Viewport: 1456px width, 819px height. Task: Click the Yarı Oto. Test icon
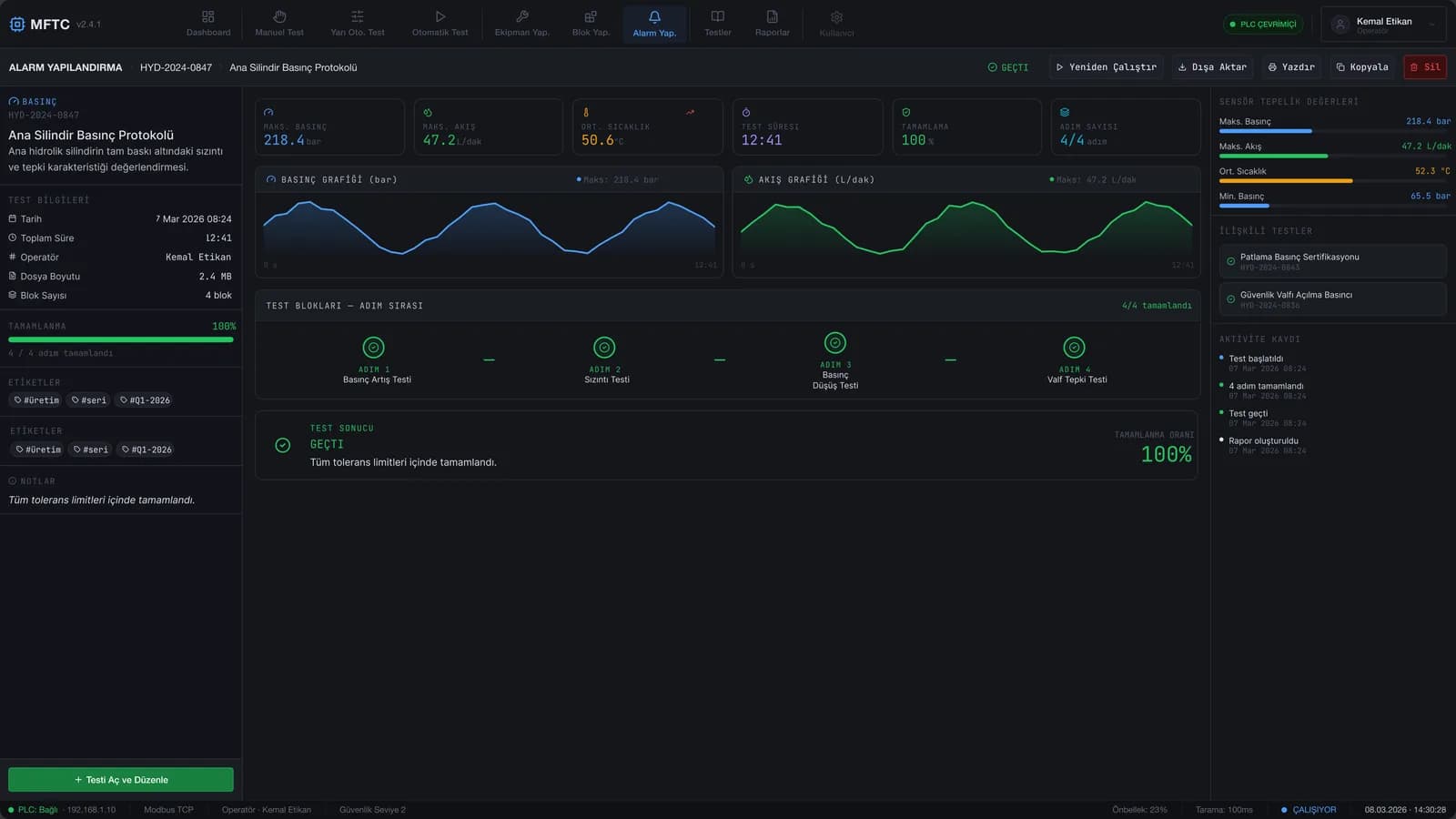pos(358,16)
